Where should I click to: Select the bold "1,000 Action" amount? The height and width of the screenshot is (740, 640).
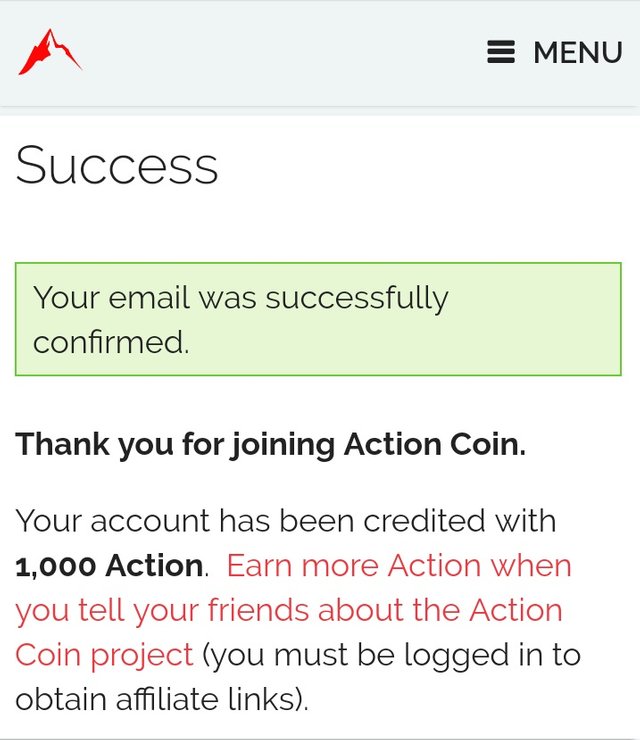point(109,566)
